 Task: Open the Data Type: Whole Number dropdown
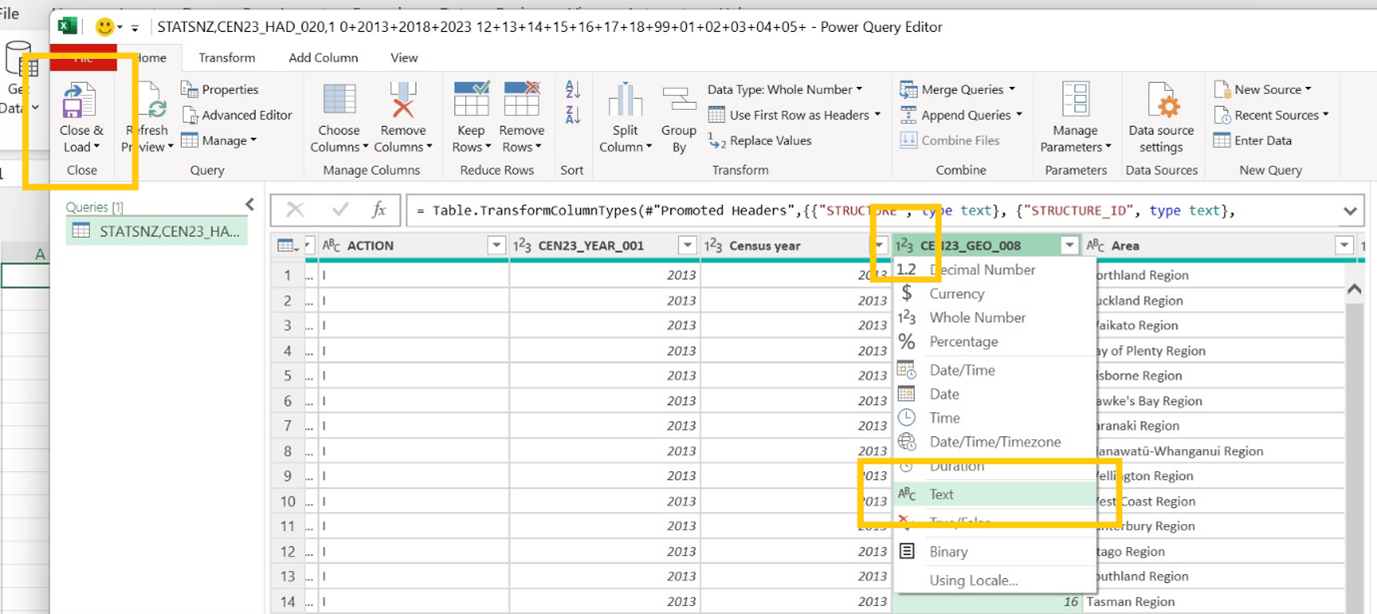pyautogui.click(x=785, y=89)
